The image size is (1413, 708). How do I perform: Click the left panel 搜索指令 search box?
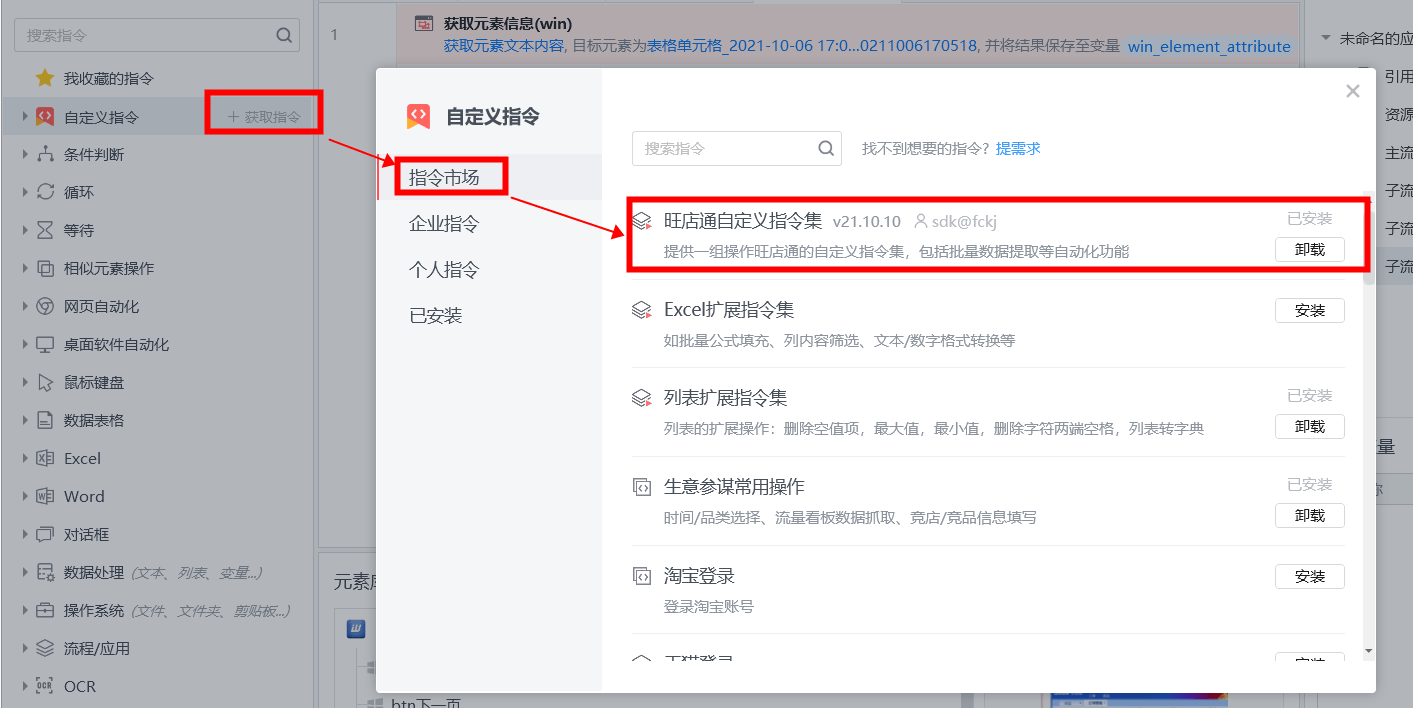(x=157, y=35)
